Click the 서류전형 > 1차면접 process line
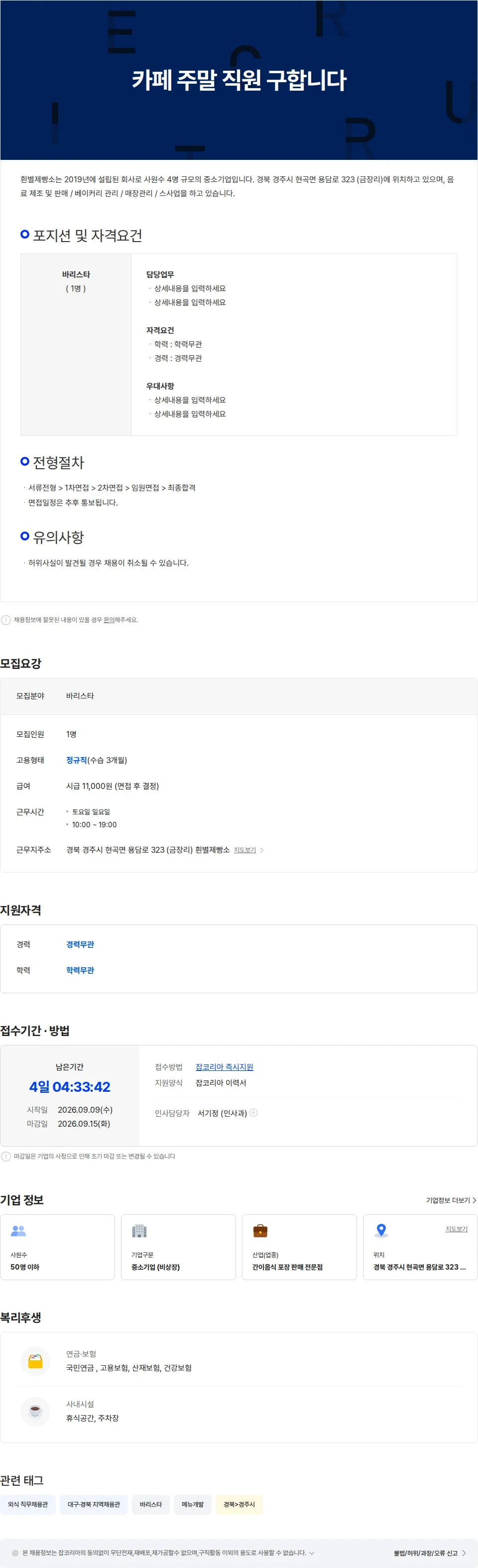Image resolution: width=478 pixels, height=1568 pixels. click(112, 488)
